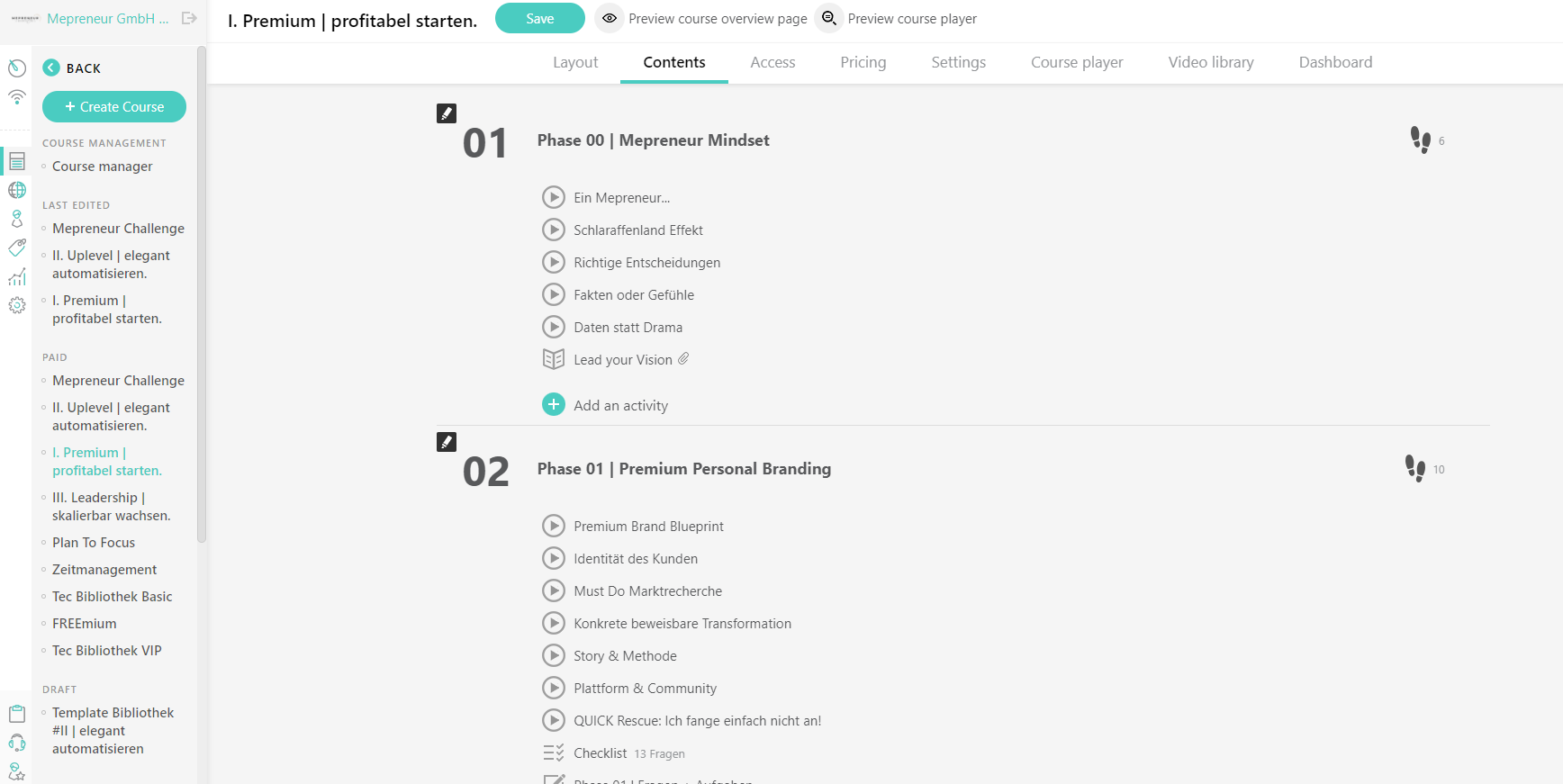This screenshot has width=1563, height=784.
Task: Open the analytics chart icon in the sidebar
Action: 17,277
